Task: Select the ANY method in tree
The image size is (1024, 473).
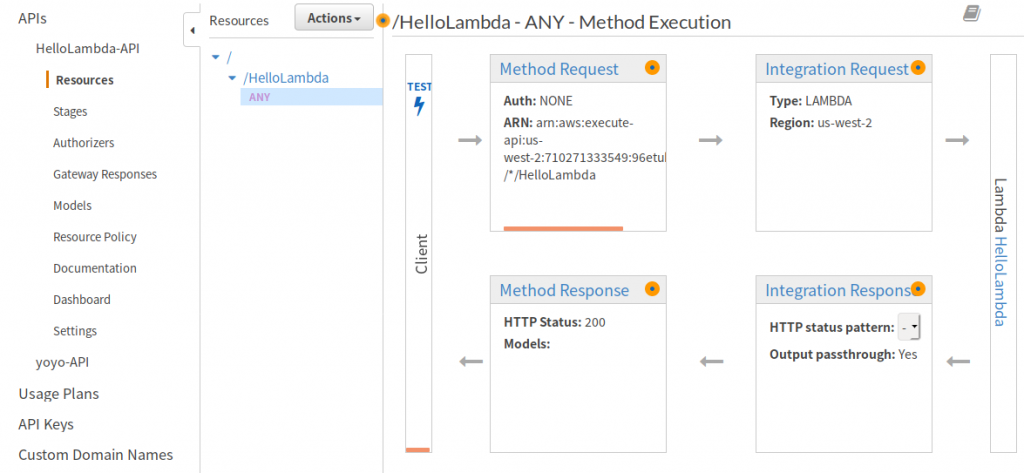Action: [x=259, y=97]
